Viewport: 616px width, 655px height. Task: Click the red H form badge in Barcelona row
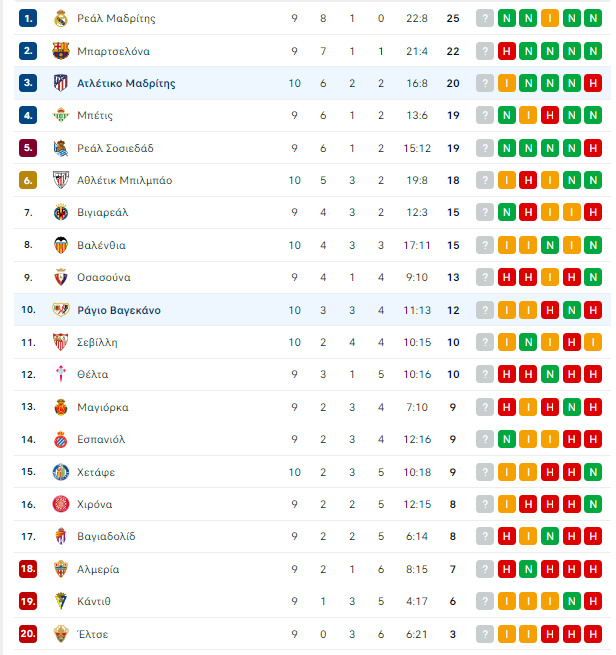pyautogui.click(x=507, y=51)
